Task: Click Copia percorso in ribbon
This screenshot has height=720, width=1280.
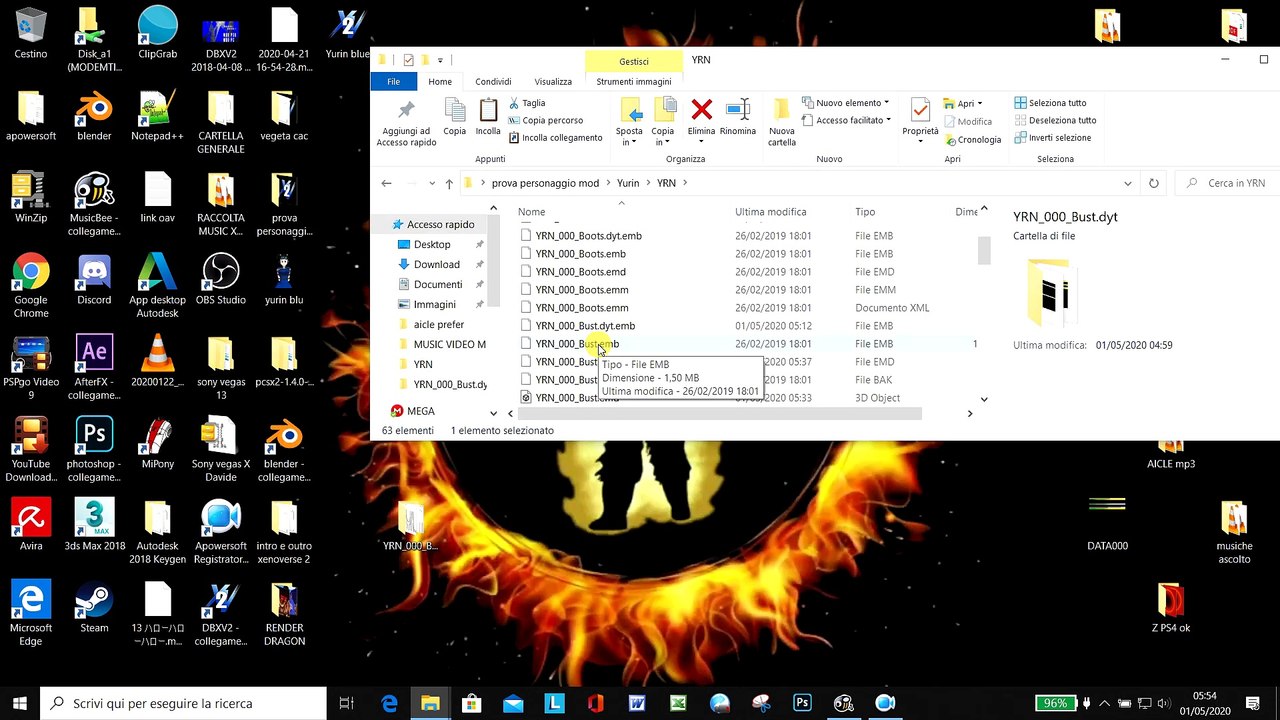Action: tap(545, 120)
